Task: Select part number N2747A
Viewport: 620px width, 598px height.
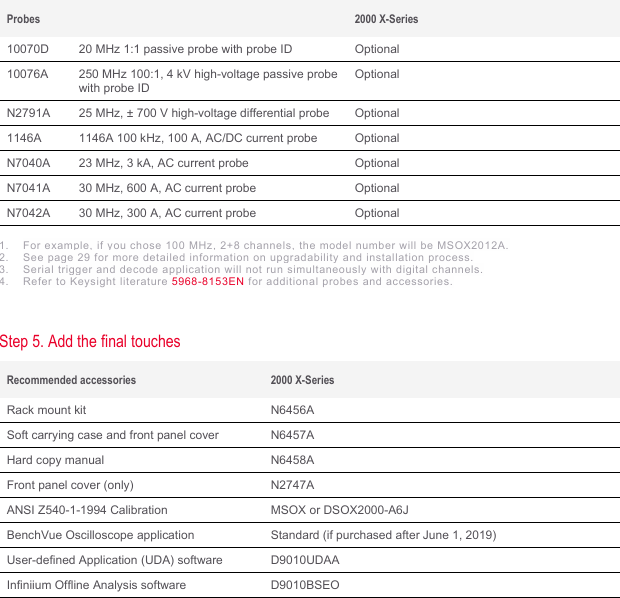Action: (292, 485)
